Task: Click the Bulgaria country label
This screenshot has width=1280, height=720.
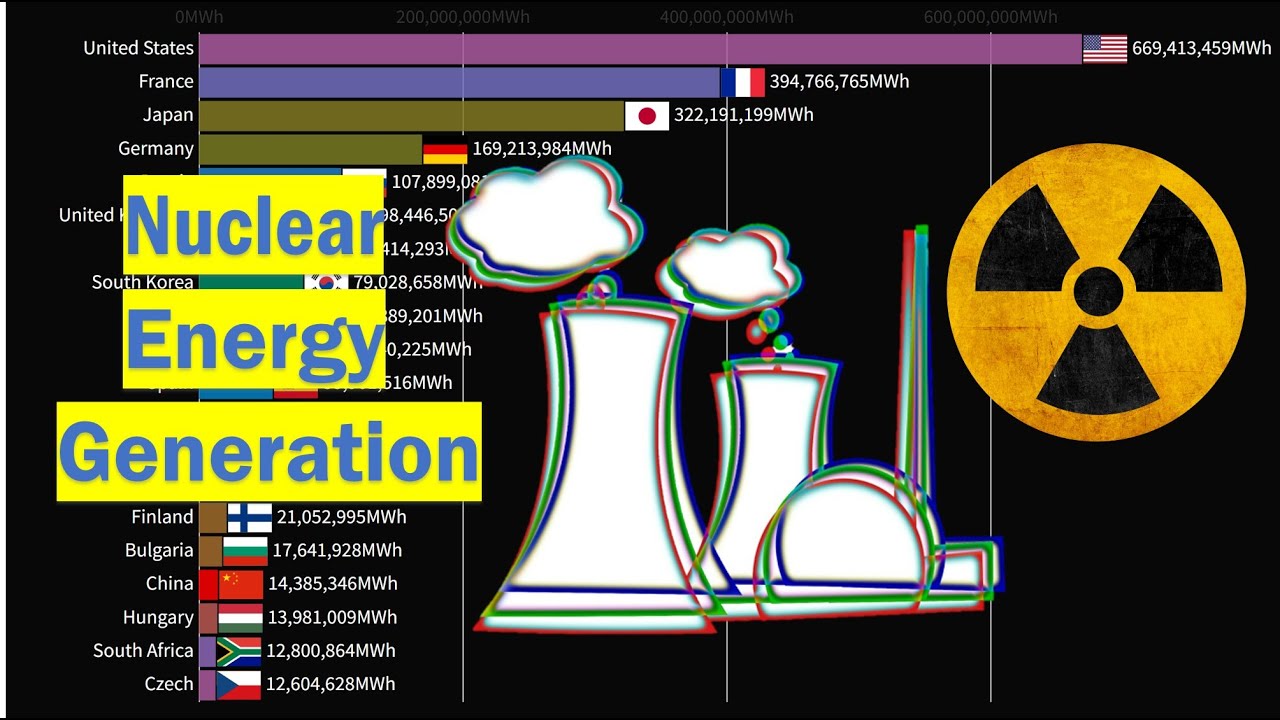Action: pos(159,550)
